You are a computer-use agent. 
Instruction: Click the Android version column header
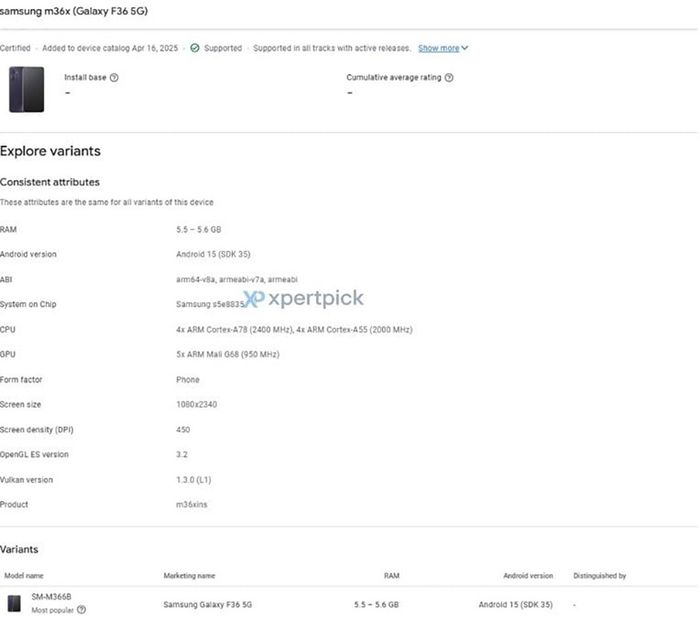click(x=528, y=576)
